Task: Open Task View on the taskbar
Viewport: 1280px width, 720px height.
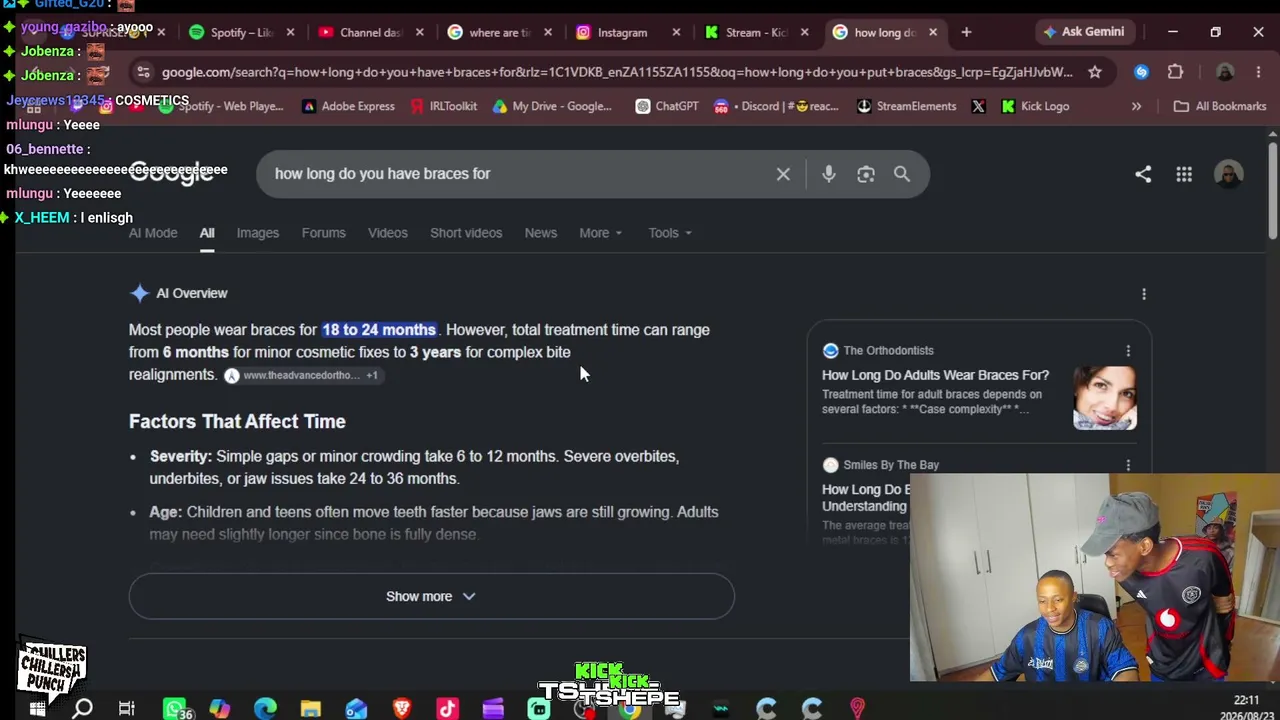Action: [127, 709]
